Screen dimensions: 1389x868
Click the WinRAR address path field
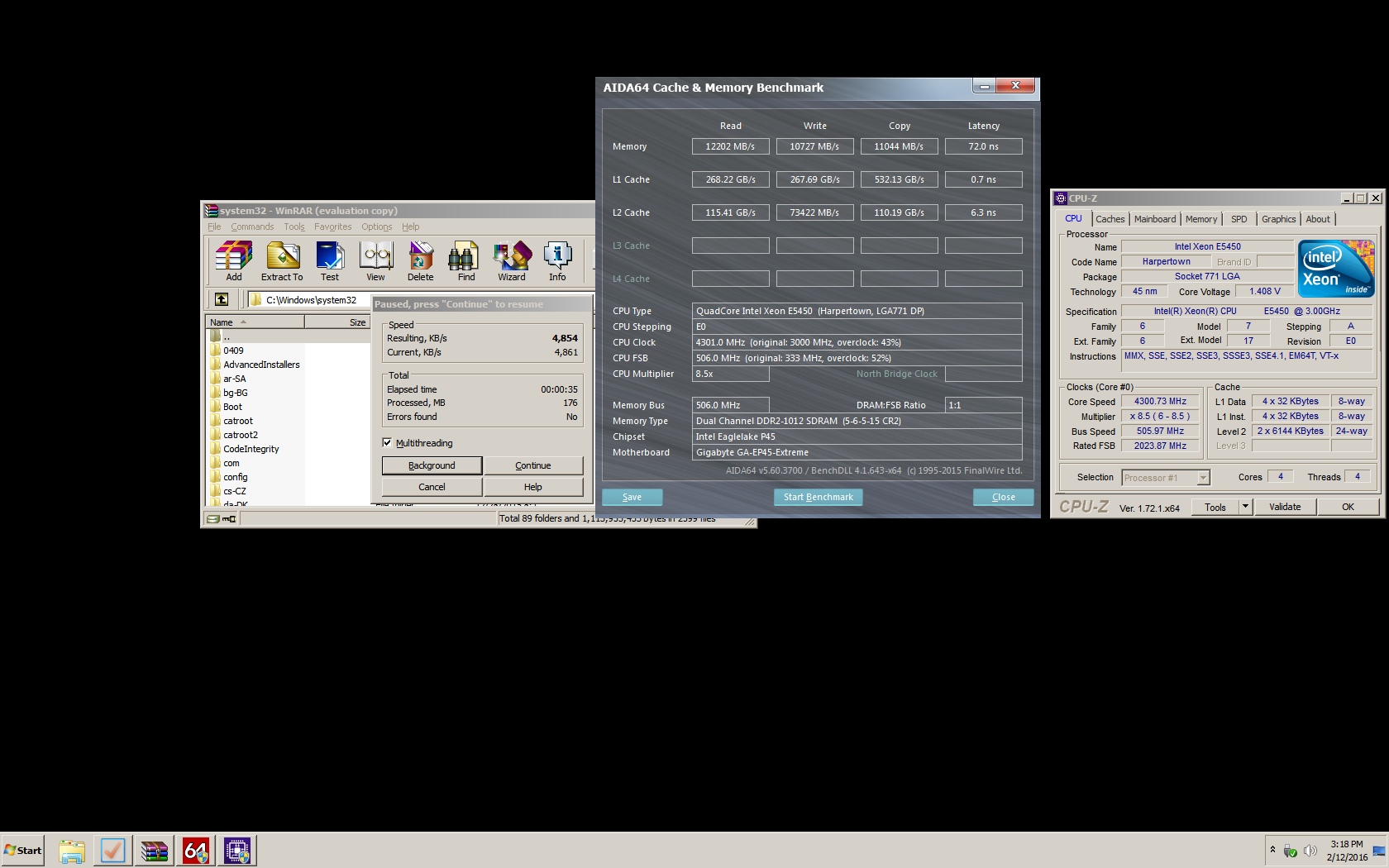coord(309,299)
